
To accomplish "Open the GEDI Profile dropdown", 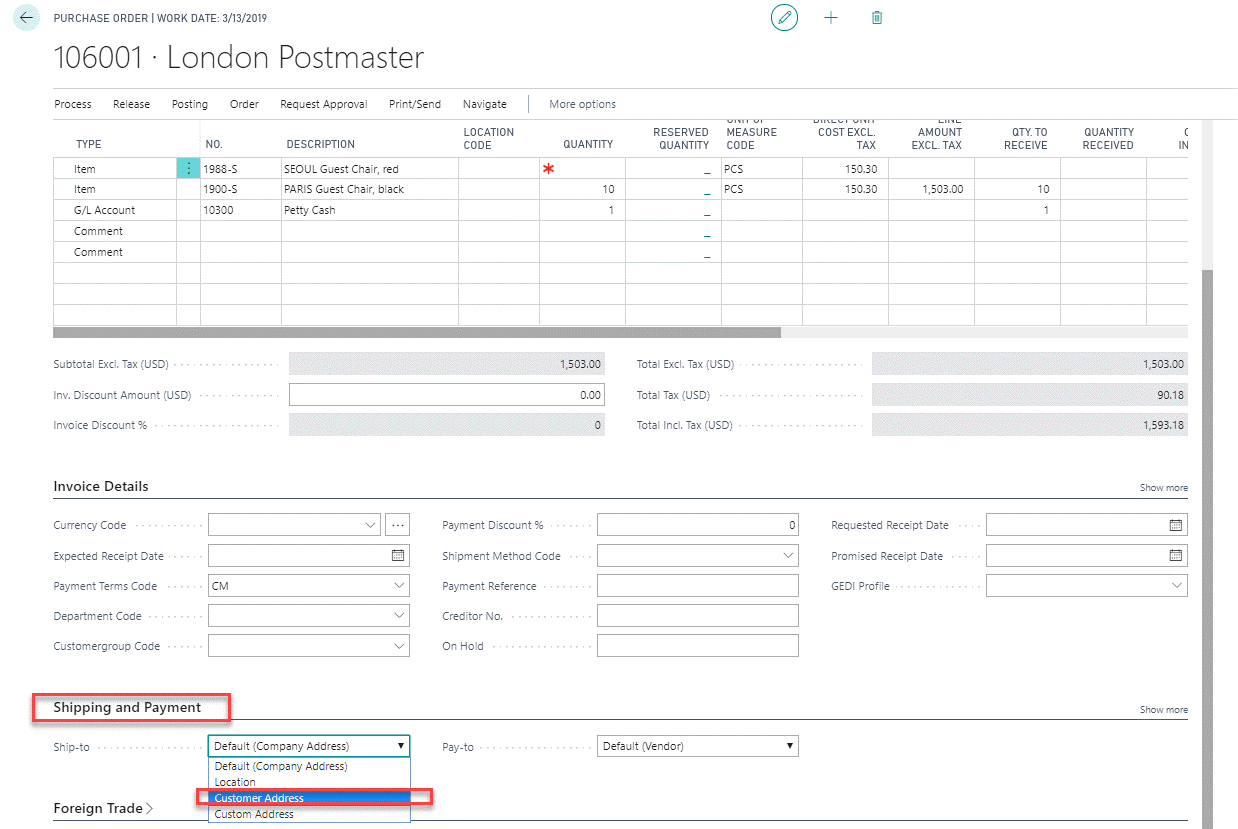I will [x=1177, y=586].
